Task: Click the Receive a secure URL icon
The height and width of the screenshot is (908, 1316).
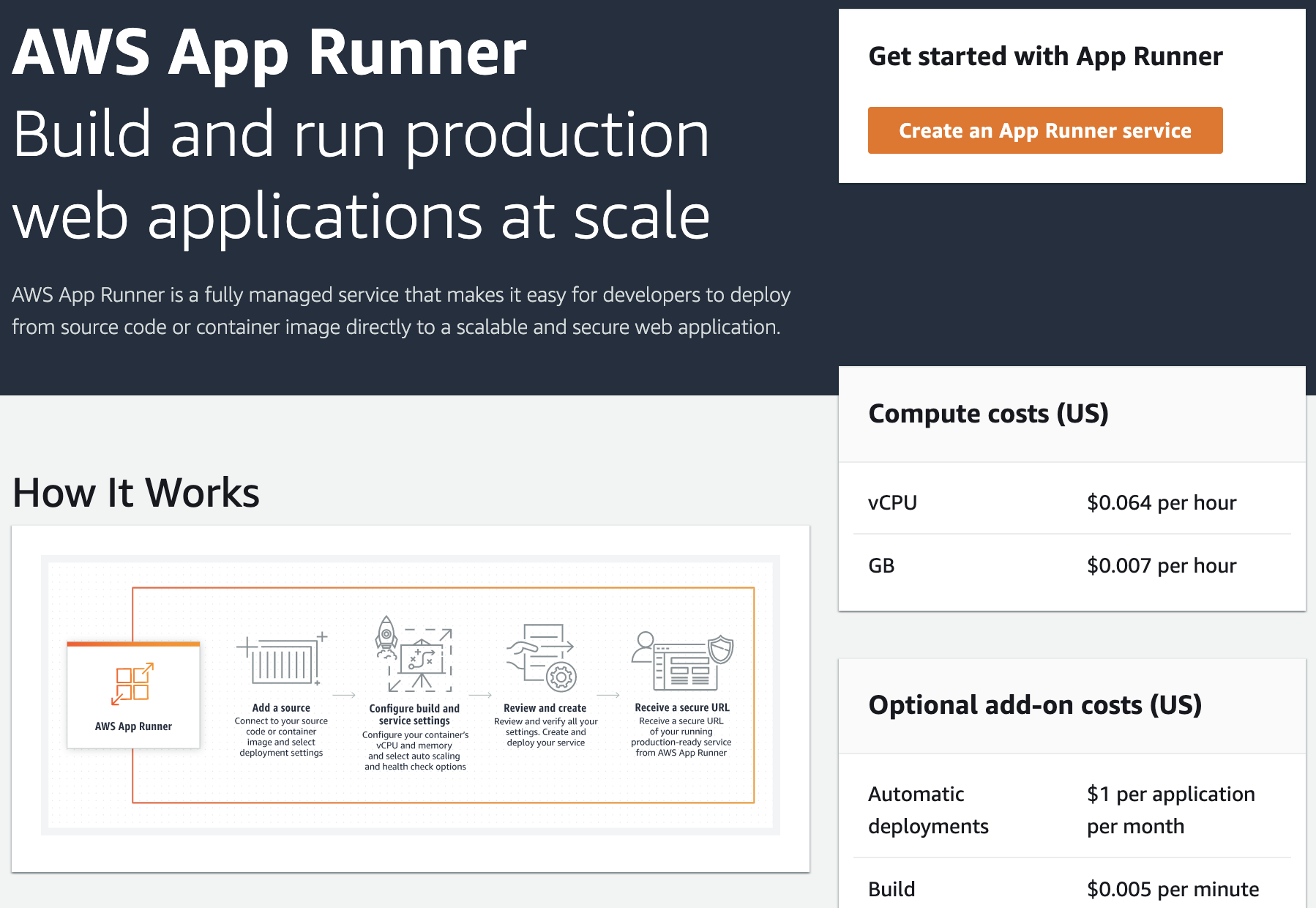Action: 682,661
